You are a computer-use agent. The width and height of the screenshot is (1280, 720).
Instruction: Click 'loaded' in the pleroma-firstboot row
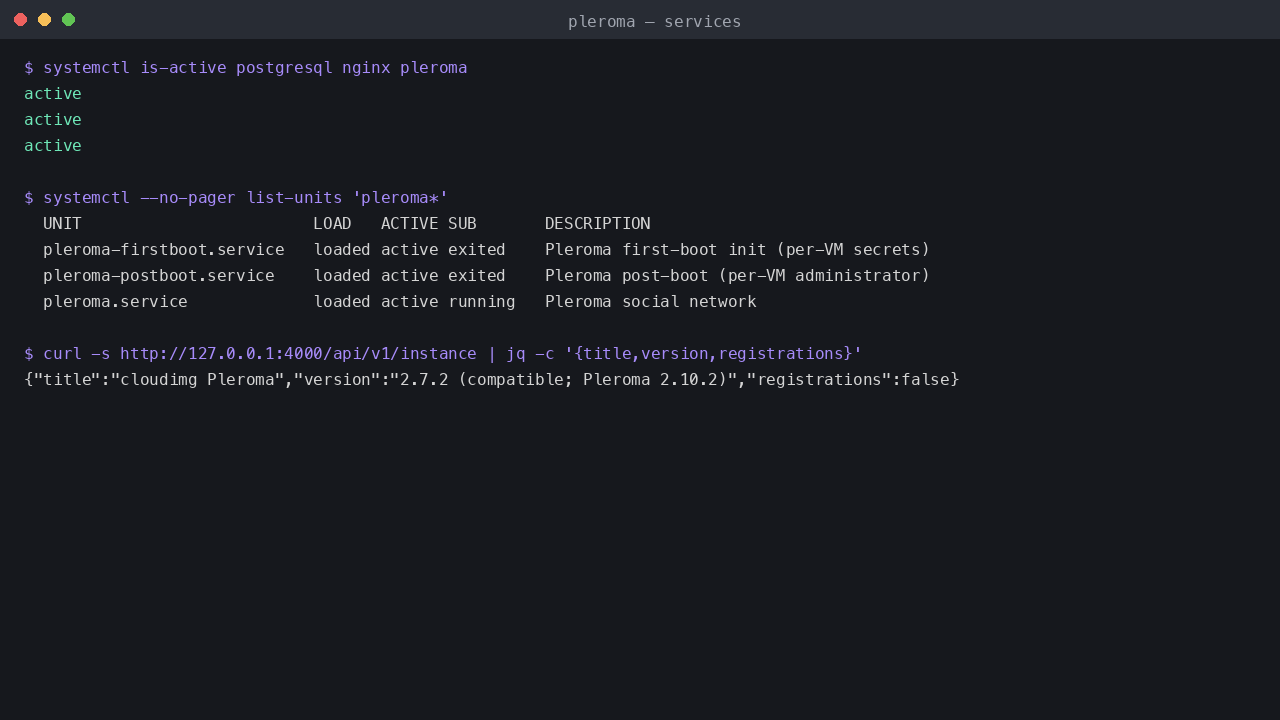(x=342, y=250)
